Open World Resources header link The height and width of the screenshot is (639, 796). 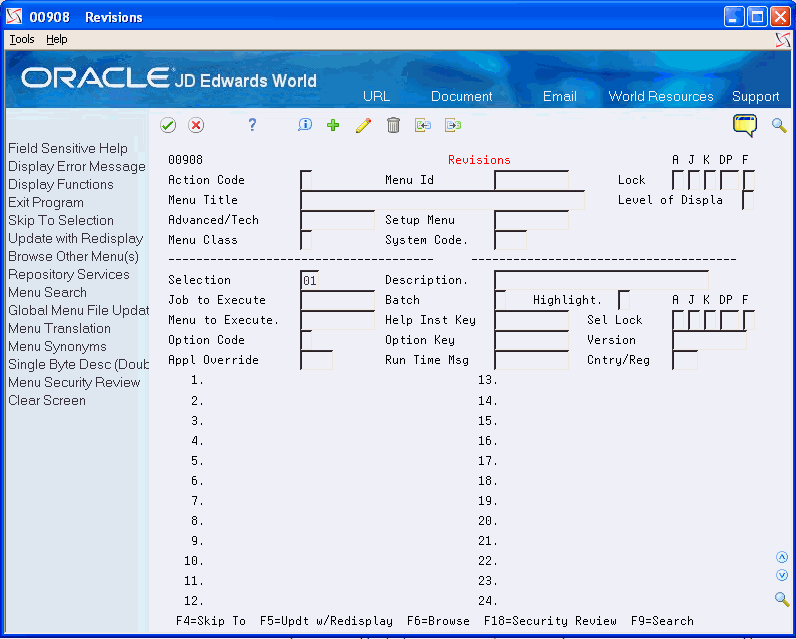(x=661, y=96)
